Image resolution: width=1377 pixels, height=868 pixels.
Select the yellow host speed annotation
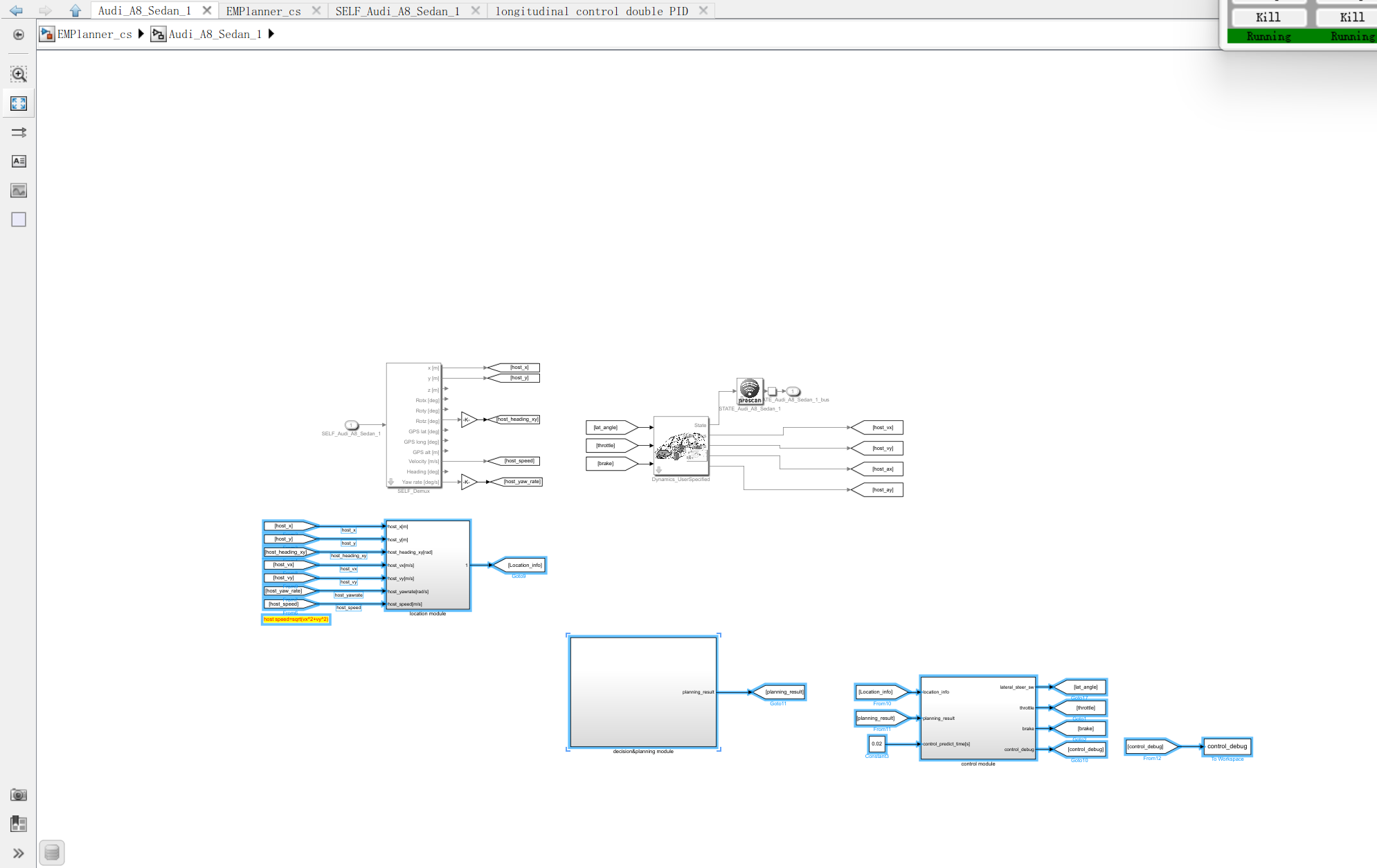[x=296, y=620]
